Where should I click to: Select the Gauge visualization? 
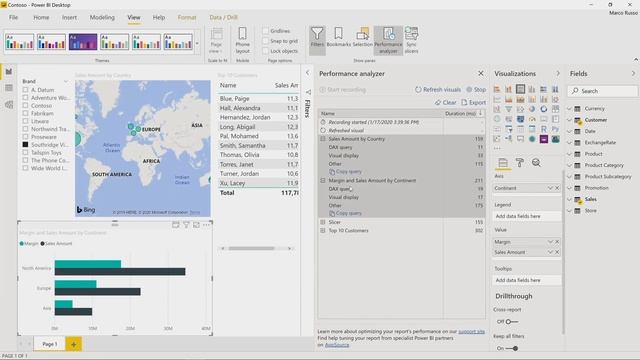tap(532, 119)
